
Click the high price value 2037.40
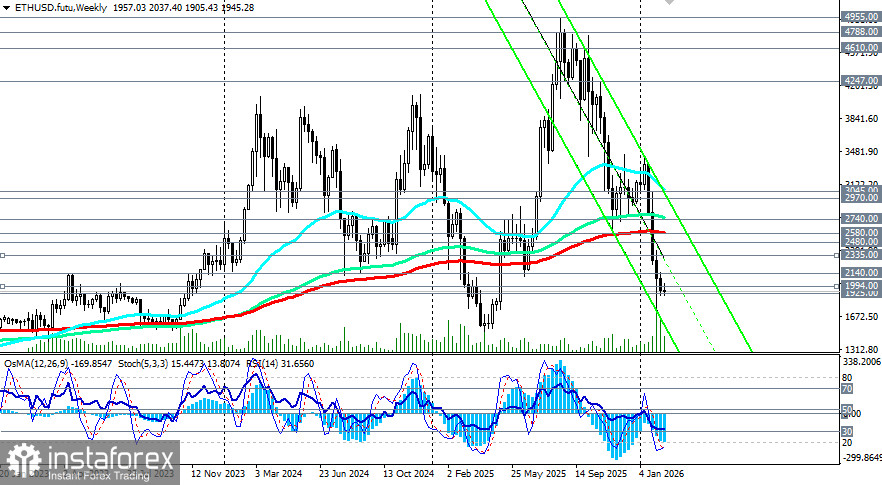click(x=166, y=8)
